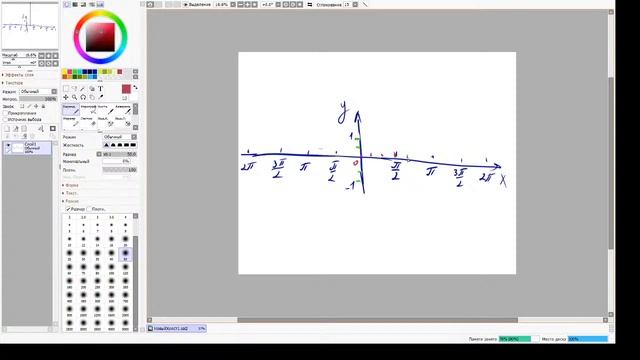The image size is (640, 360).
Task: Adjust the Непрозр. opacity slider
Action: click(x=38, y=99)
